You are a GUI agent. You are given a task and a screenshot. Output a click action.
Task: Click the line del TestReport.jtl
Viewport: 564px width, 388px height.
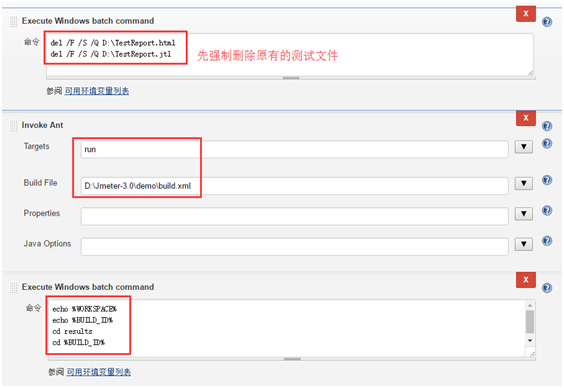click(111, 54)
